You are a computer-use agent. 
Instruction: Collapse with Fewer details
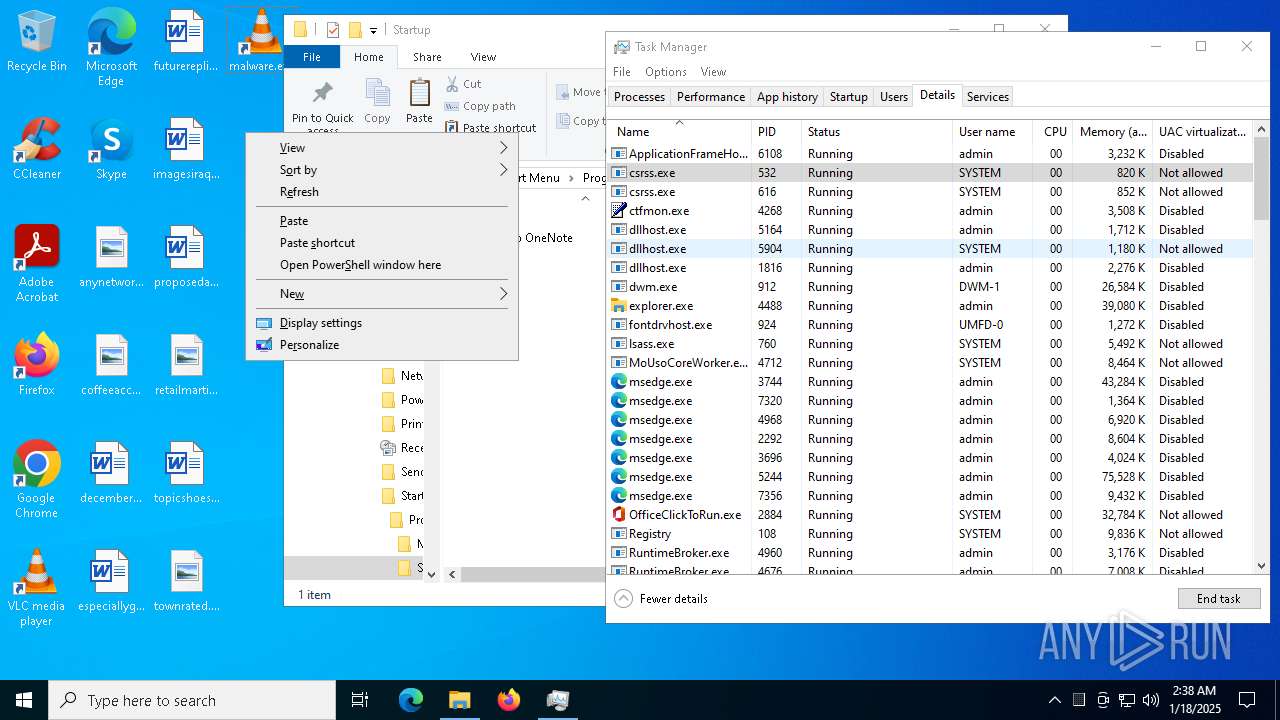(662, 599)
